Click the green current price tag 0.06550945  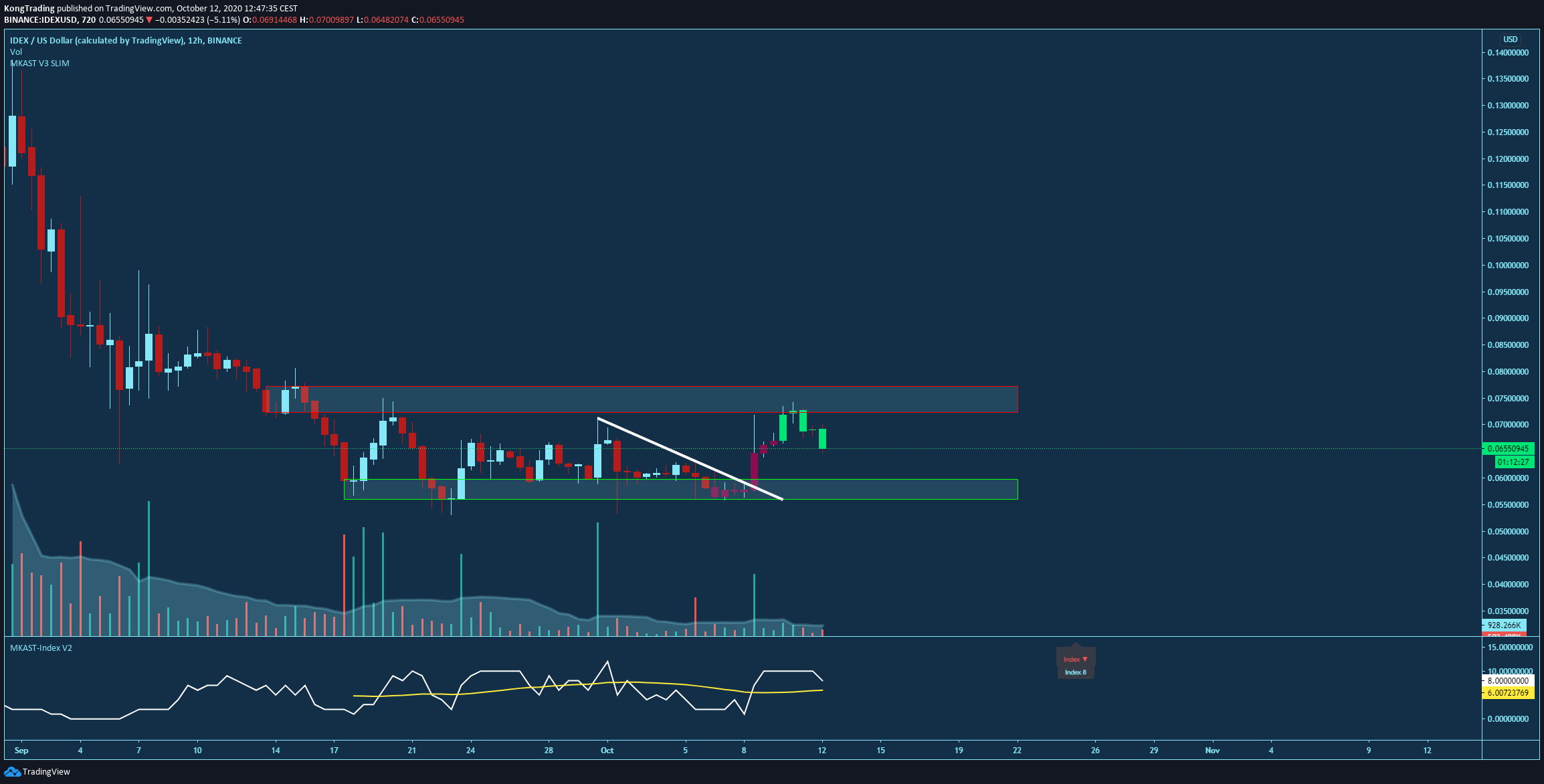[x=1508, y=449]
